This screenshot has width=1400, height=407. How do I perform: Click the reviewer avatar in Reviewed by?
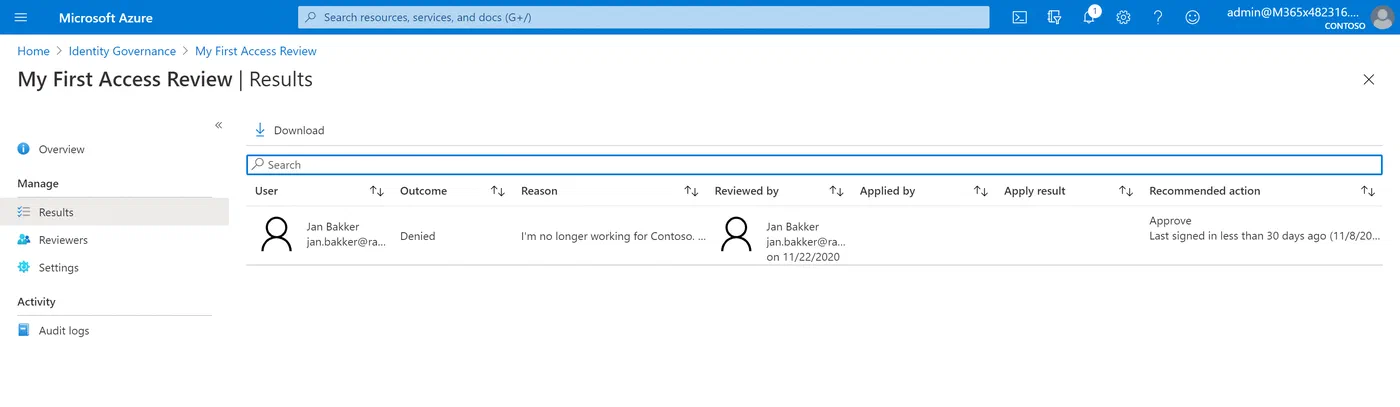pos(736,235)
